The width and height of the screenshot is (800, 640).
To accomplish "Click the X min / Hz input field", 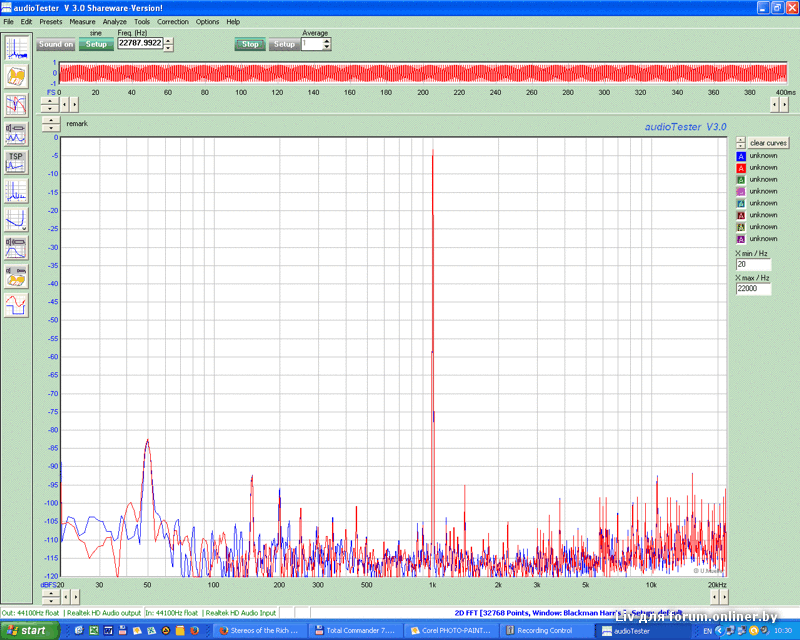I will 753,265.
